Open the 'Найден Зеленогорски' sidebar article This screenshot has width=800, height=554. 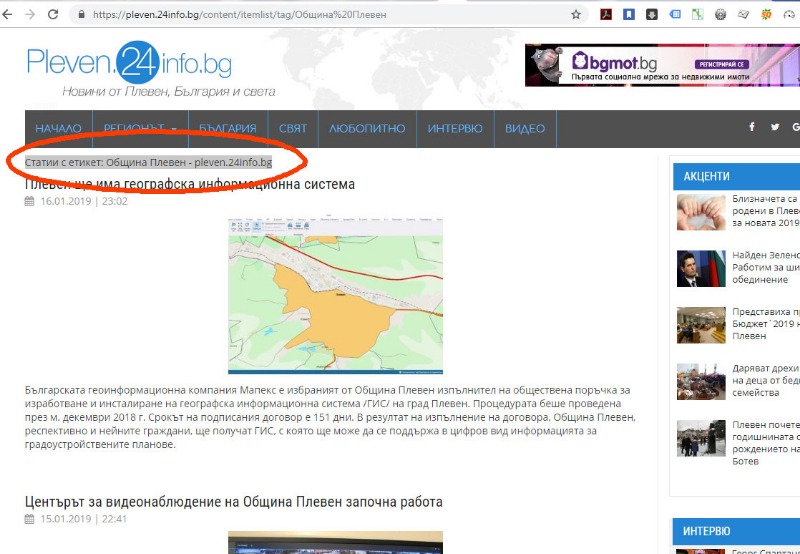pyautogui.click(x=765, y=267)
